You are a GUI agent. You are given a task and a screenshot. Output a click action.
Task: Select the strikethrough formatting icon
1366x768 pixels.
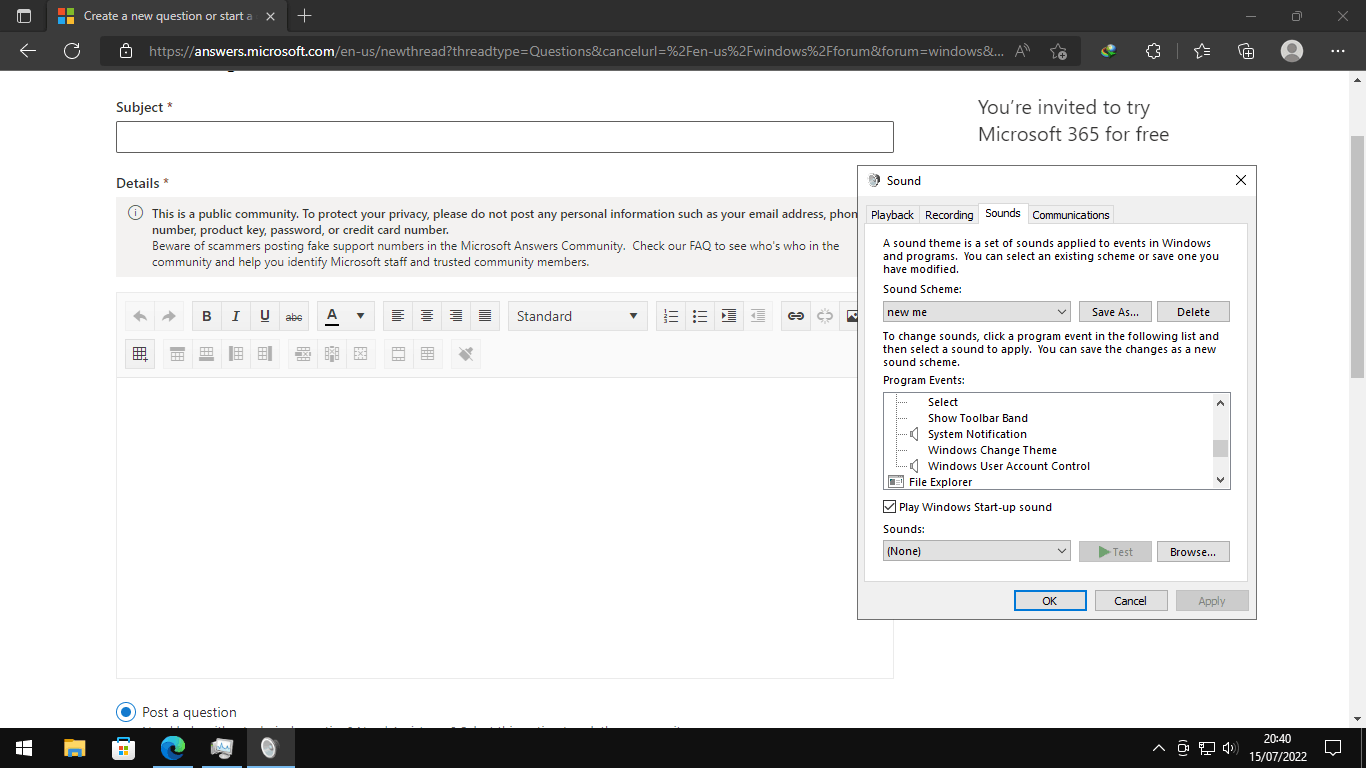click(293, 315)
